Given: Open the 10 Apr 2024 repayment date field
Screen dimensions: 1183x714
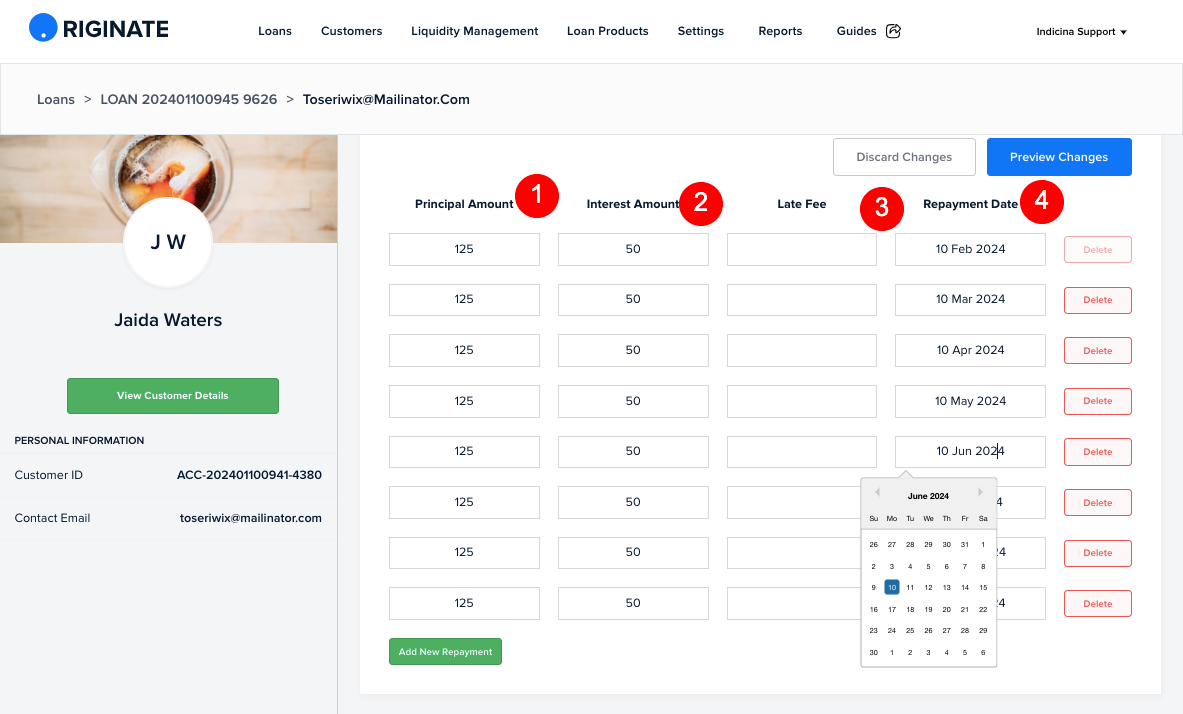Looking at the screenshot, I should 970,350.
